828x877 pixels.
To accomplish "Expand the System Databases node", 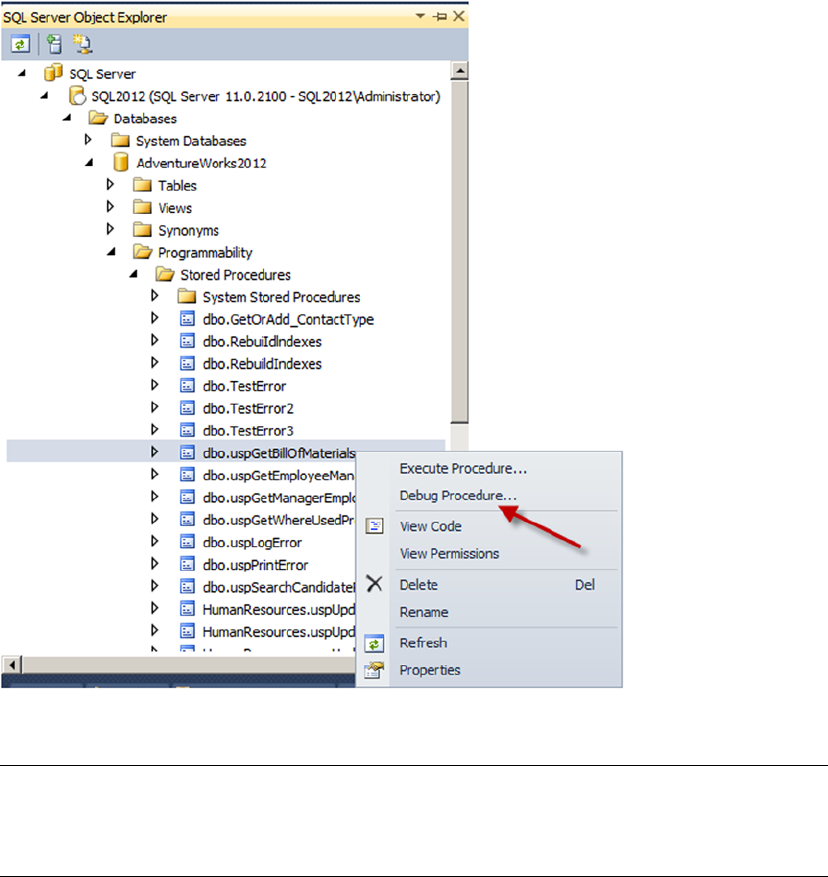I will (88, 139).
